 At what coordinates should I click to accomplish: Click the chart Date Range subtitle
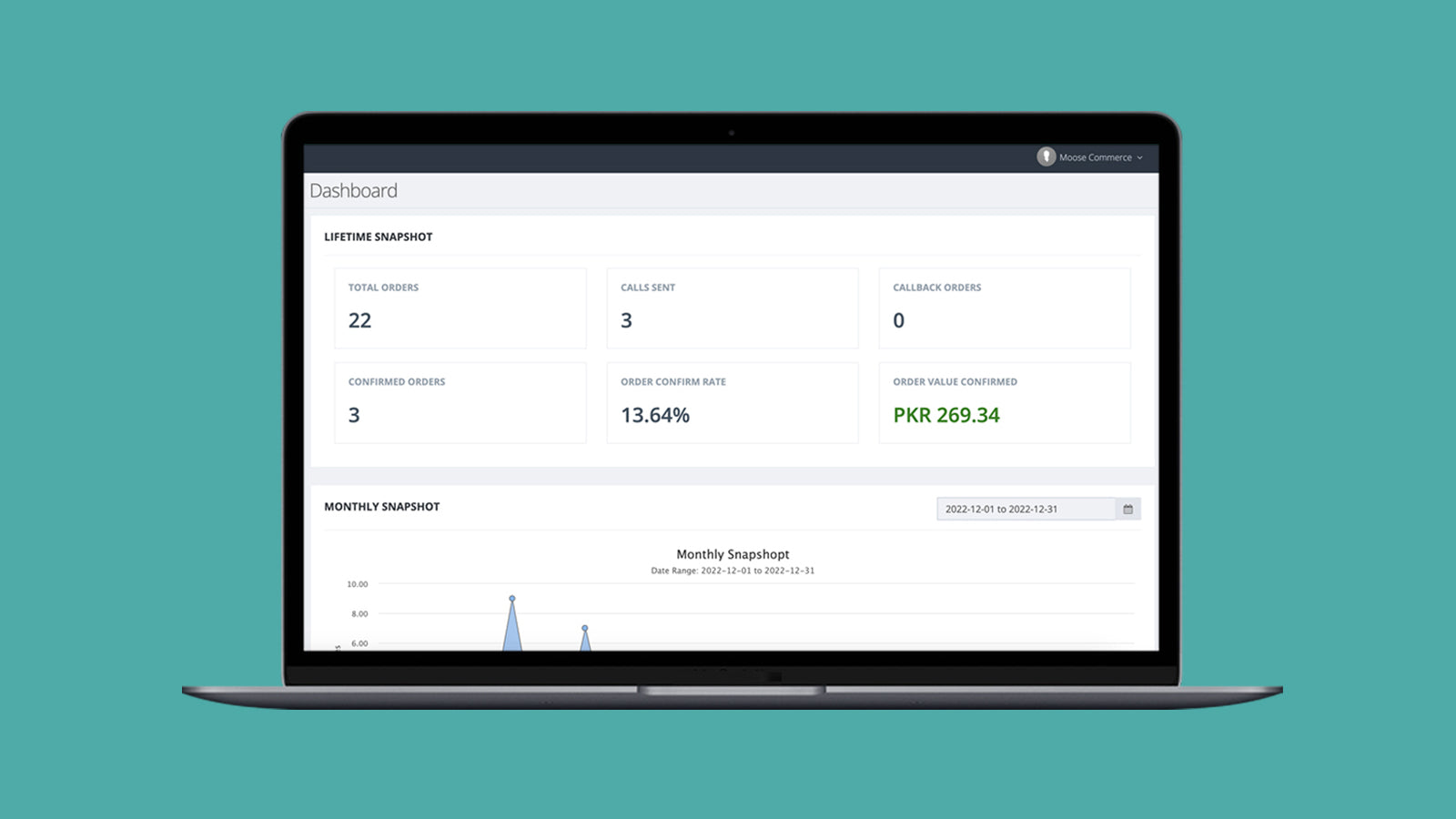[x=733, y=571]
